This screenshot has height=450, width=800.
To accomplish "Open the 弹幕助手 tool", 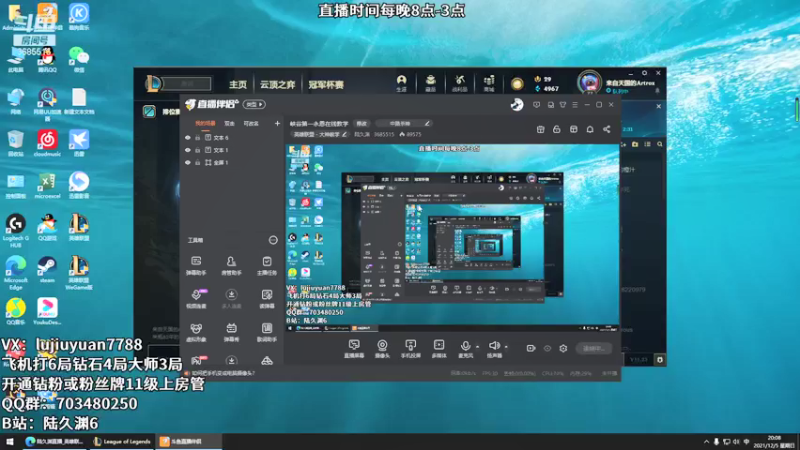I will point(196,266).
